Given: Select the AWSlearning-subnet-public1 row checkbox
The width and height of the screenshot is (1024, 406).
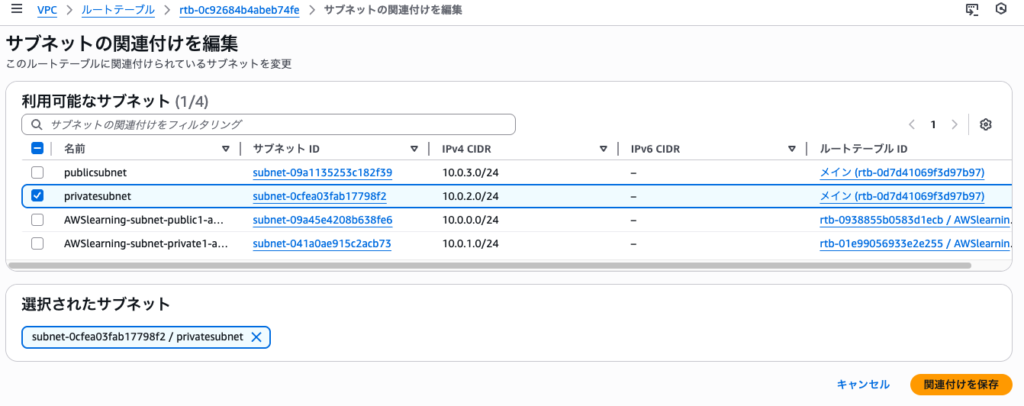Looking at the screenshot, I should (x=37, y=220).
